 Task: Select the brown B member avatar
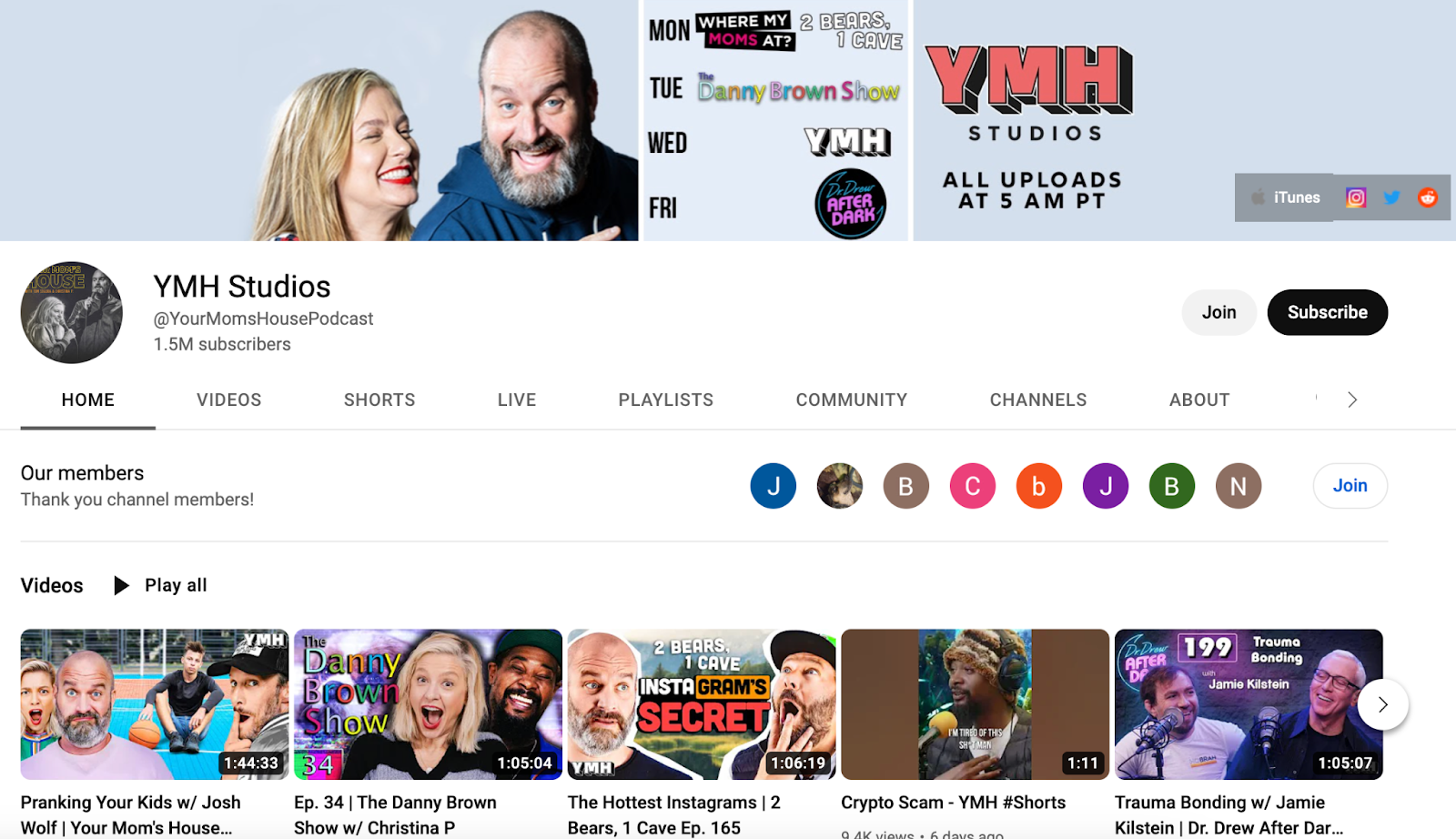click(906, 486)
